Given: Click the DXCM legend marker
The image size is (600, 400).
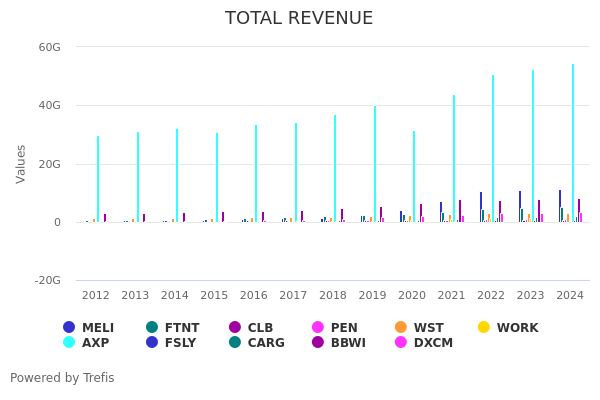Looking at the screenshot, I should pyautogui.click(x=401, y=343).
